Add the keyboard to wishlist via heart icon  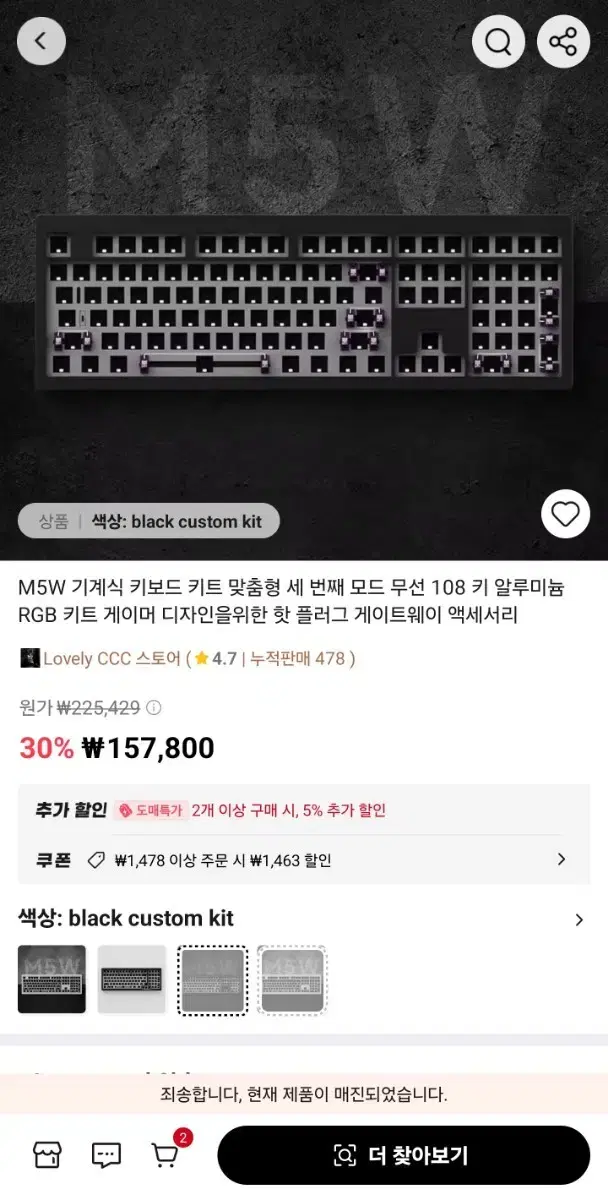point(564,514)
